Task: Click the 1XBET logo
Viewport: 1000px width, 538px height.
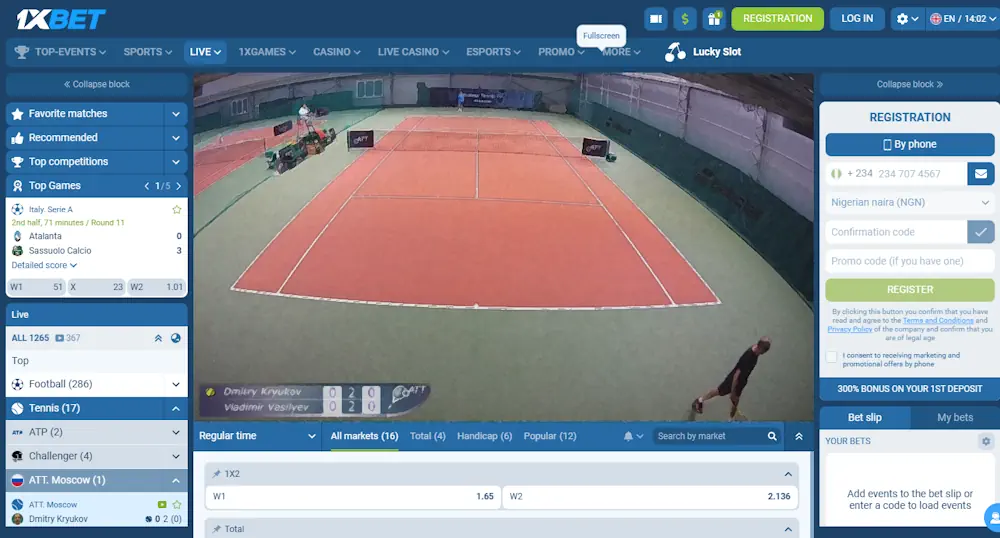Action: (61, 20)
